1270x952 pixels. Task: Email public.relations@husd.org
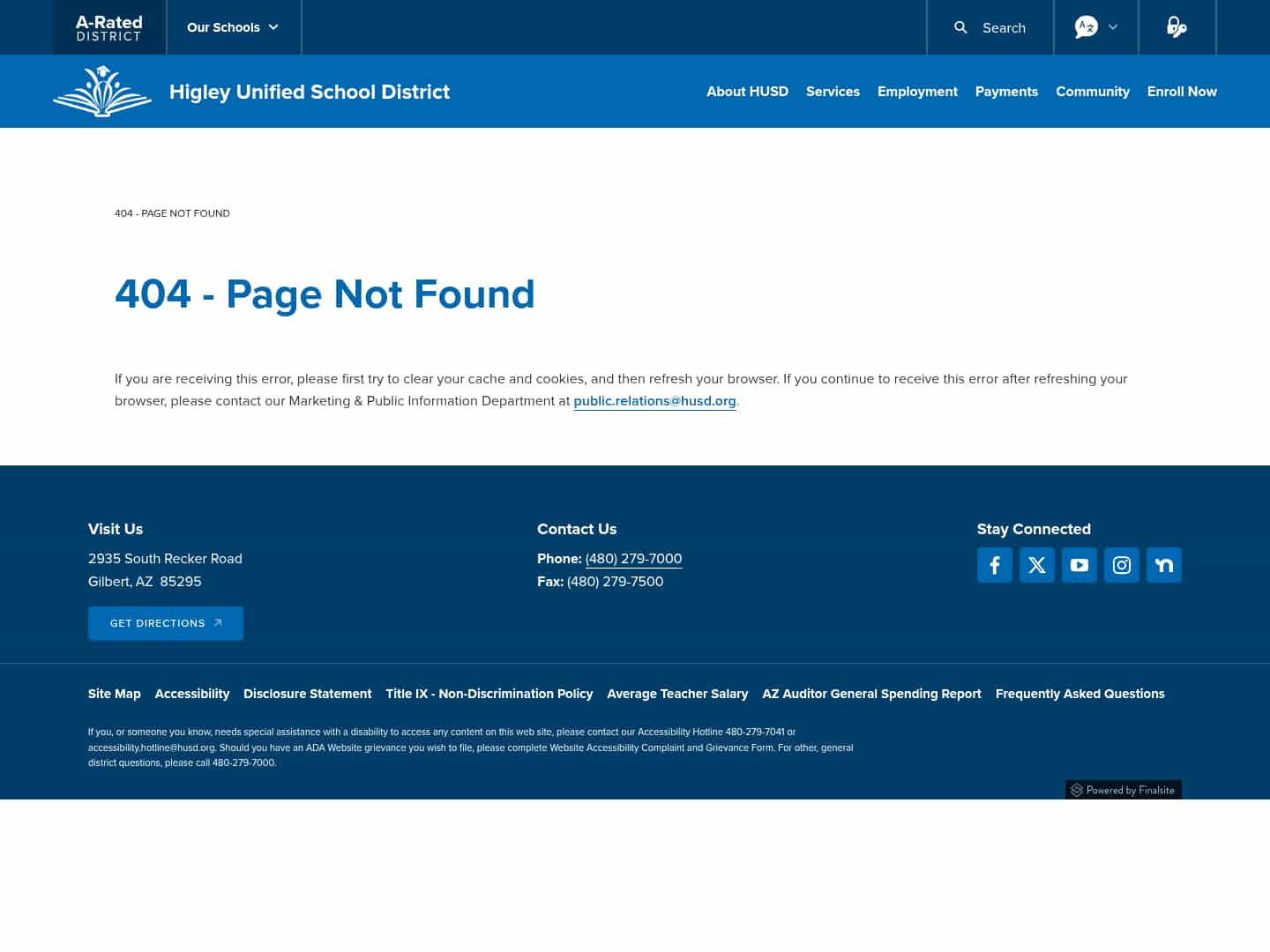click(x=654, y=401)
